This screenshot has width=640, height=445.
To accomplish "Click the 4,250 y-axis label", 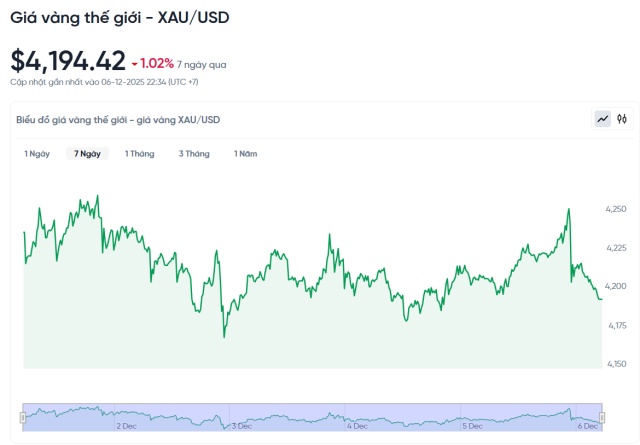I will 616,208.
